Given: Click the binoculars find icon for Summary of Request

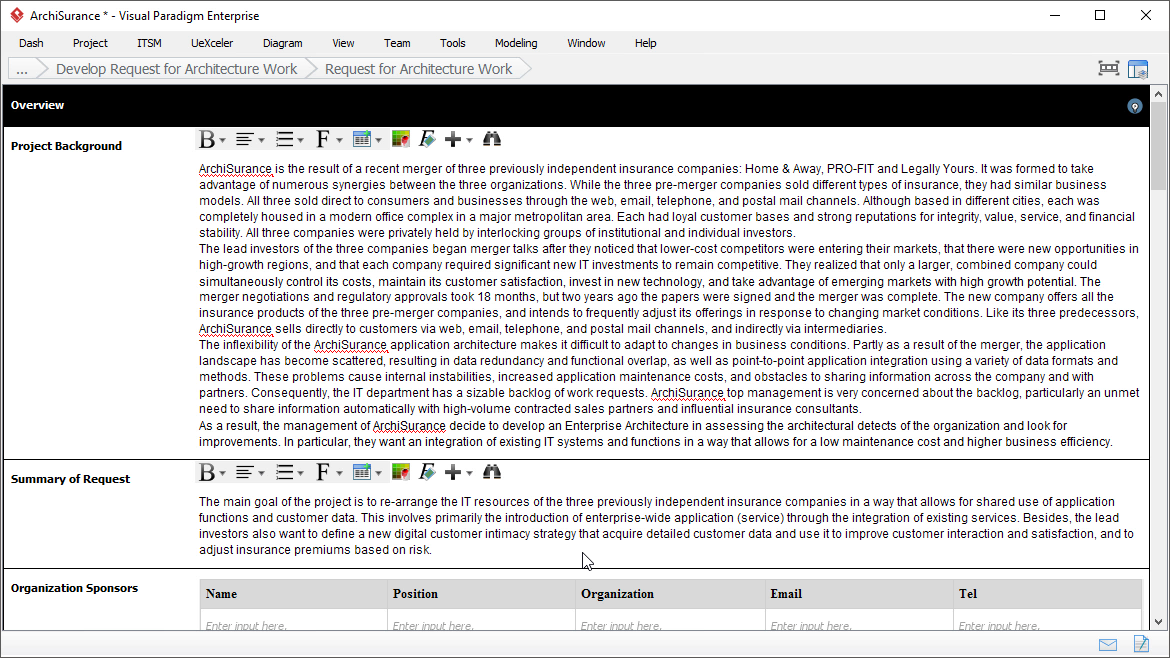Looking at the screenshot, I should 492,472.
